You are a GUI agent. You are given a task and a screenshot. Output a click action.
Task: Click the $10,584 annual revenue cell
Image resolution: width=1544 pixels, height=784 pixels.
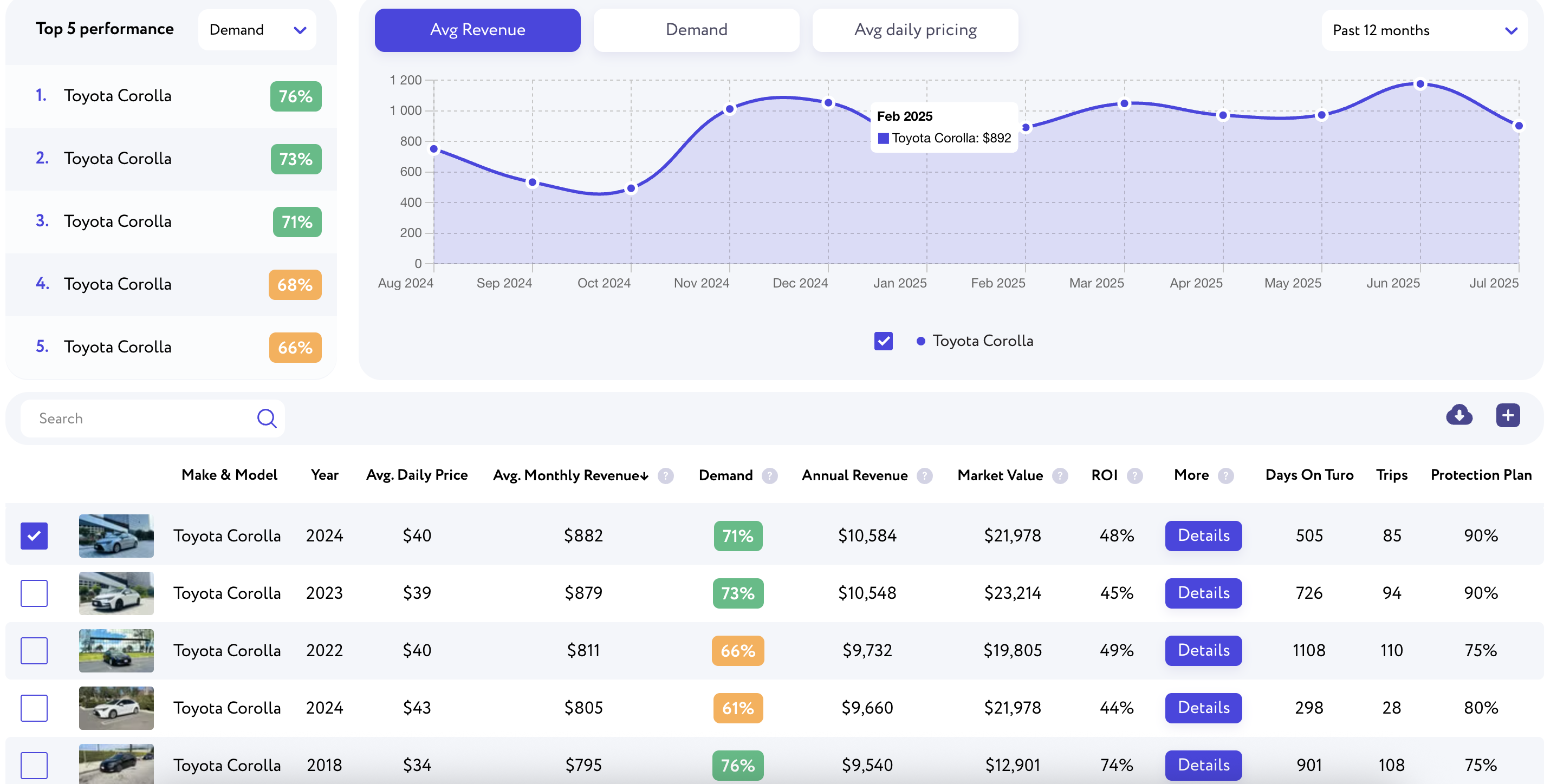(x=867, y=535)
